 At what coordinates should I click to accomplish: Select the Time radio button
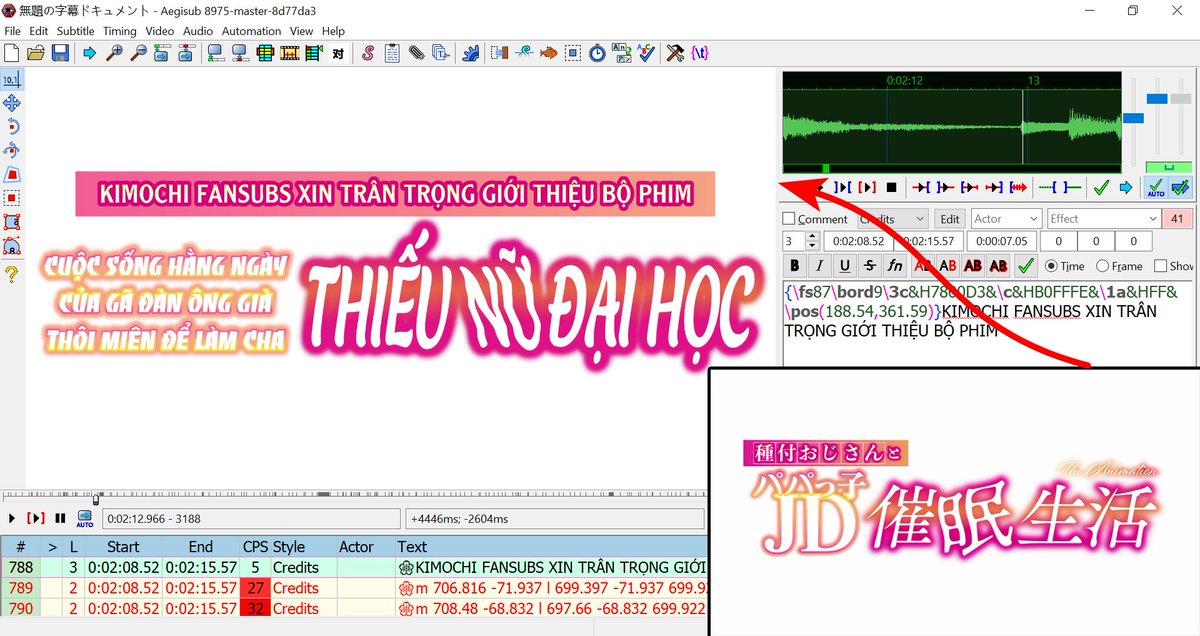[x=1051, y=266]
